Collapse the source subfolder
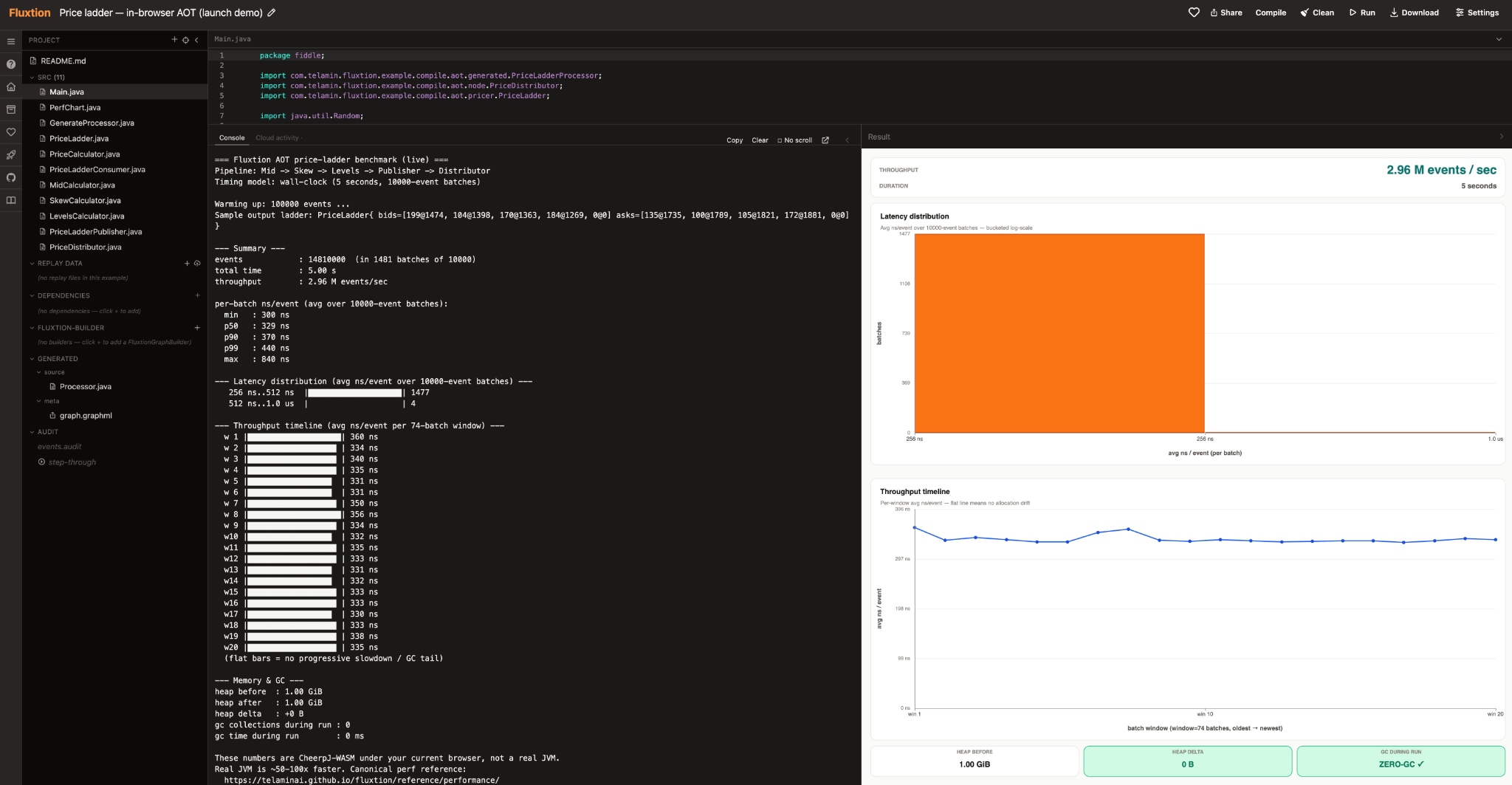Image resolution: width=1512 pixels, height=785 pixels. point(39,372)
